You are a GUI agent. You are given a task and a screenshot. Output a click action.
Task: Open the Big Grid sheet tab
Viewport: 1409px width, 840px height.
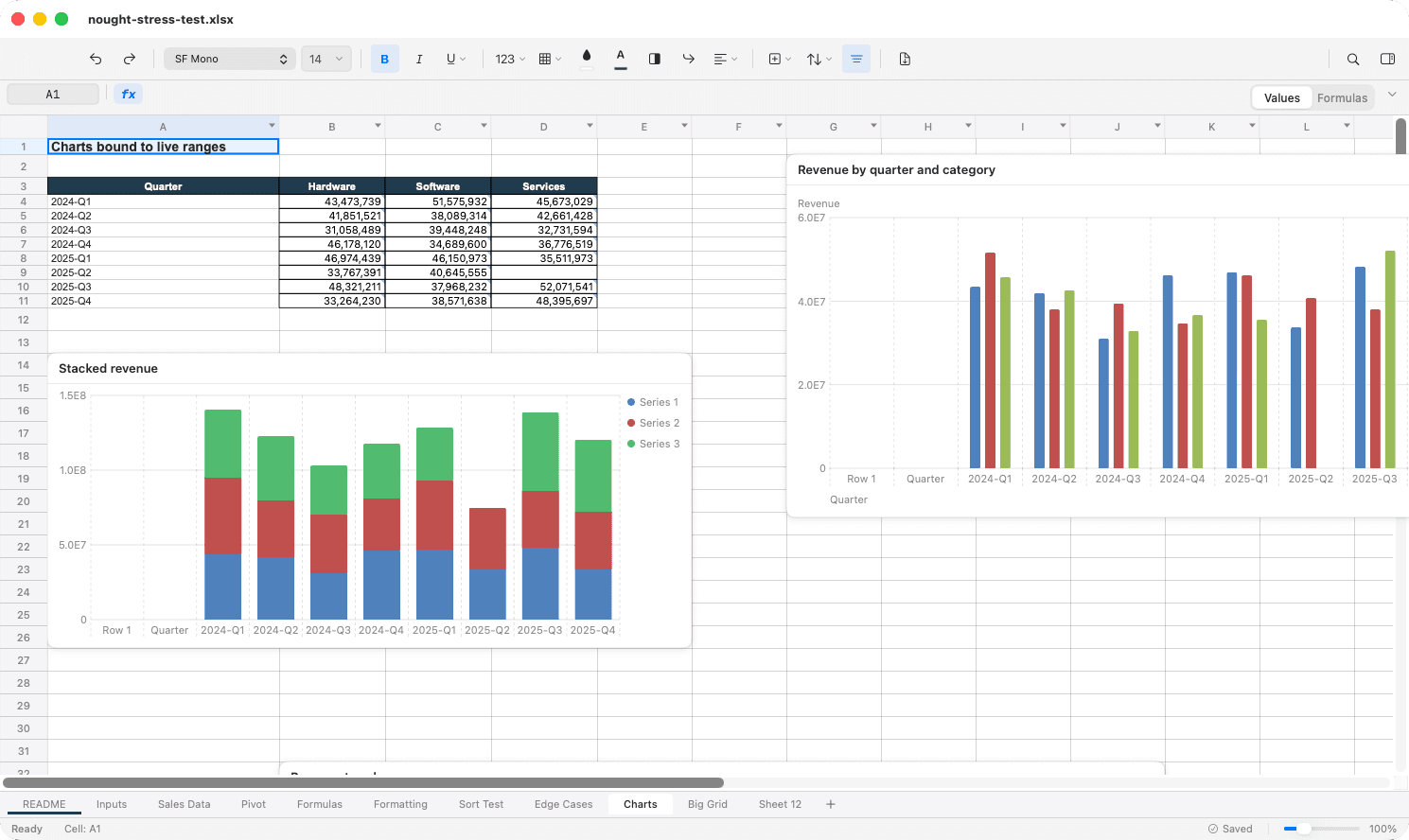[x=708, y=804]
